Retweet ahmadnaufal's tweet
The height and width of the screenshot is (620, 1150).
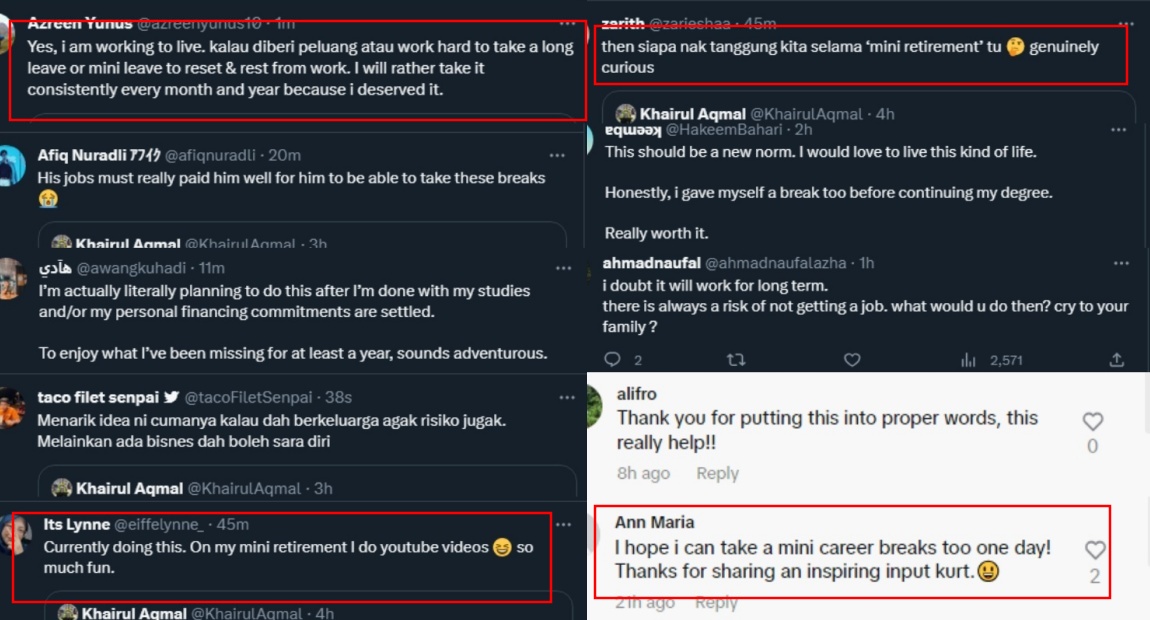734,360
